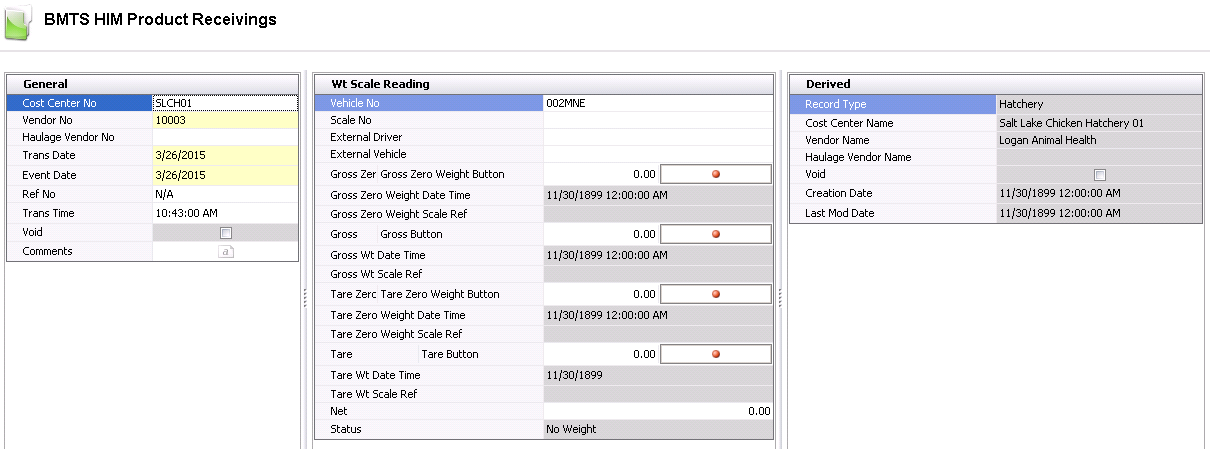Click the Tare Wt Date Time value 11/30/1899
Viewport: 1210px width, 449px height.
[x=658, y=375]
